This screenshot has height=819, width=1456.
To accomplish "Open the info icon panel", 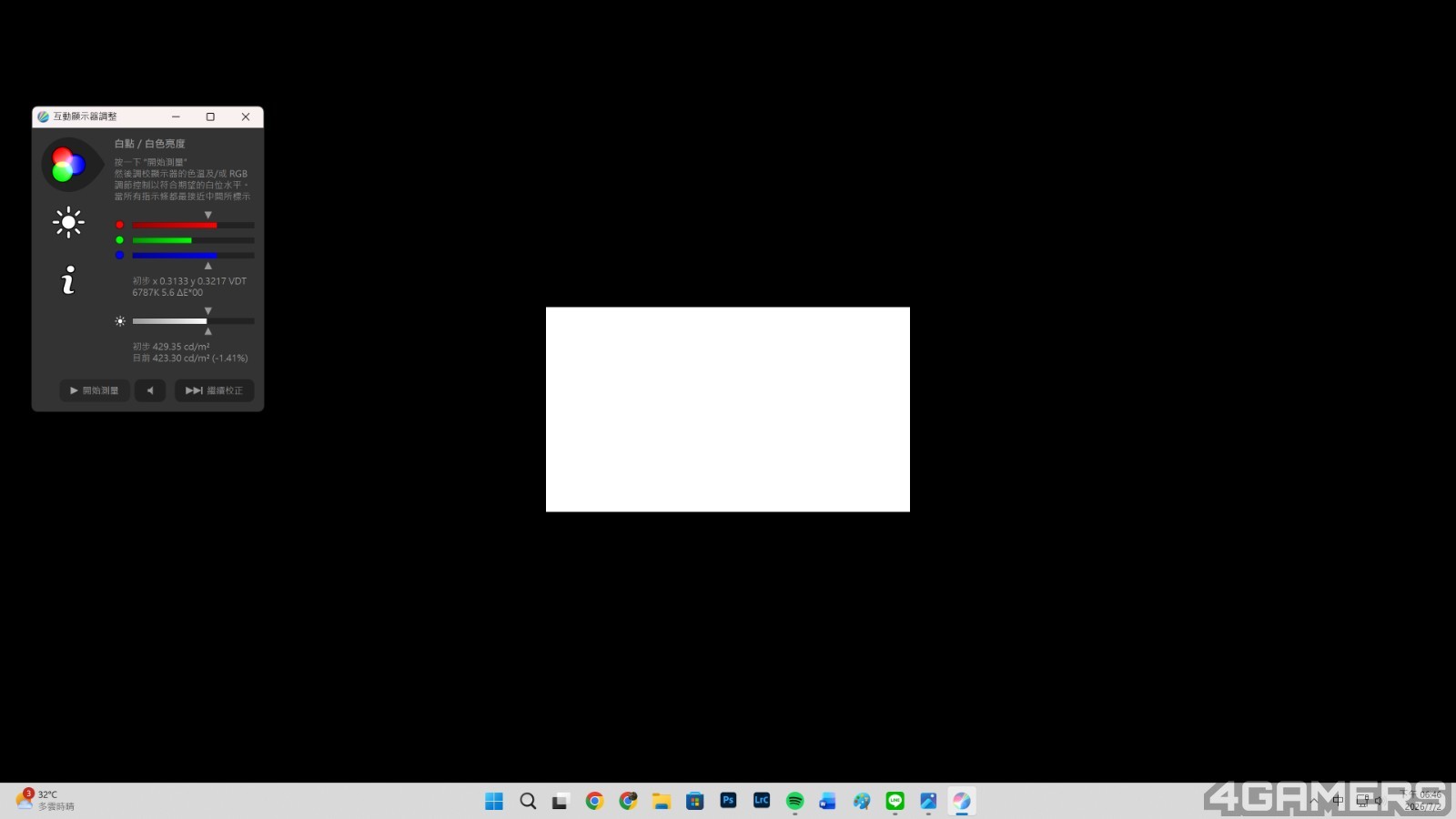I will tap(68, 280).
